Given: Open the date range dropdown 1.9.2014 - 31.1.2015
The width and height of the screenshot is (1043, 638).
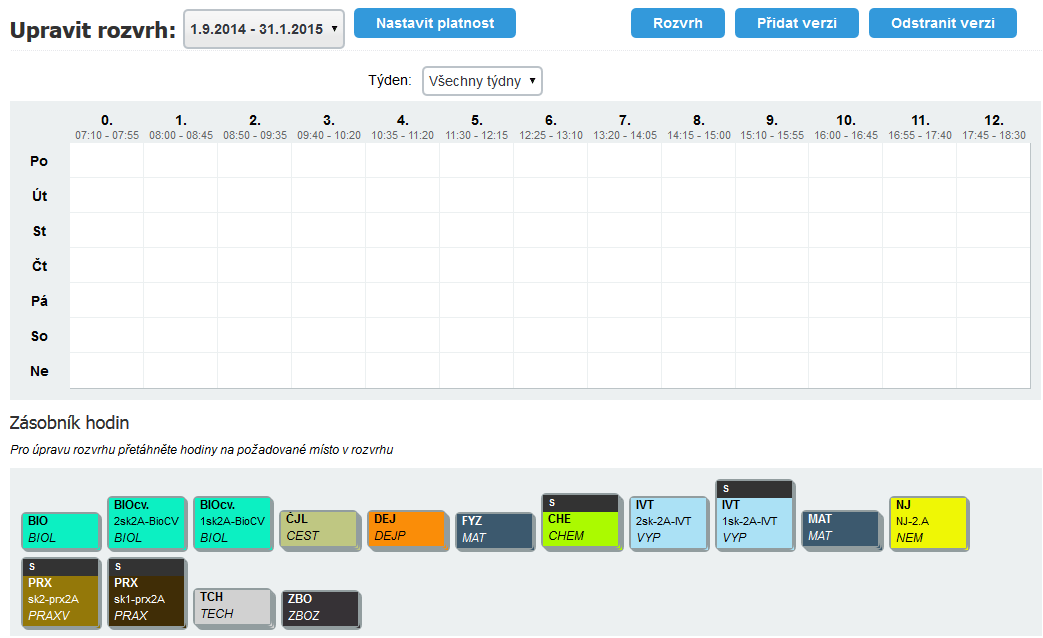Looking at the screenshot, I should pos(263,29).
